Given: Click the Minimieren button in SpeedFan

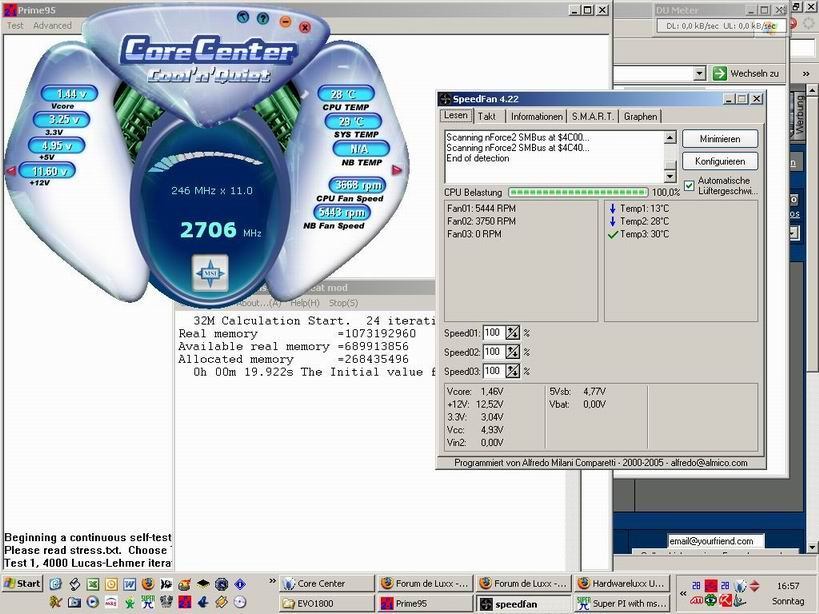Looking at the screenshot, I should click(x=720, y=139).
